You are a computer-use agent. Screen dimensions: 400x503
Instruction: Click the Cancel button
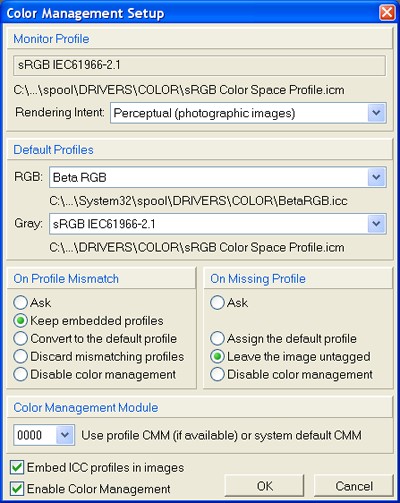[354, 486]
